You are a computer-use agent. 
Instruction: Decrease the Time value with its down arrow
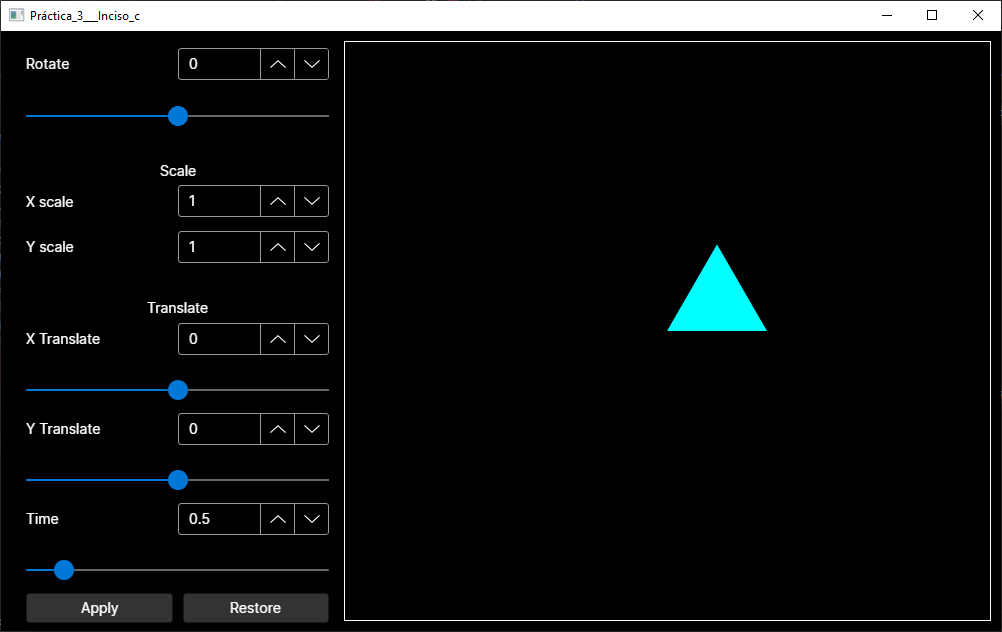[x=311, y=519]
